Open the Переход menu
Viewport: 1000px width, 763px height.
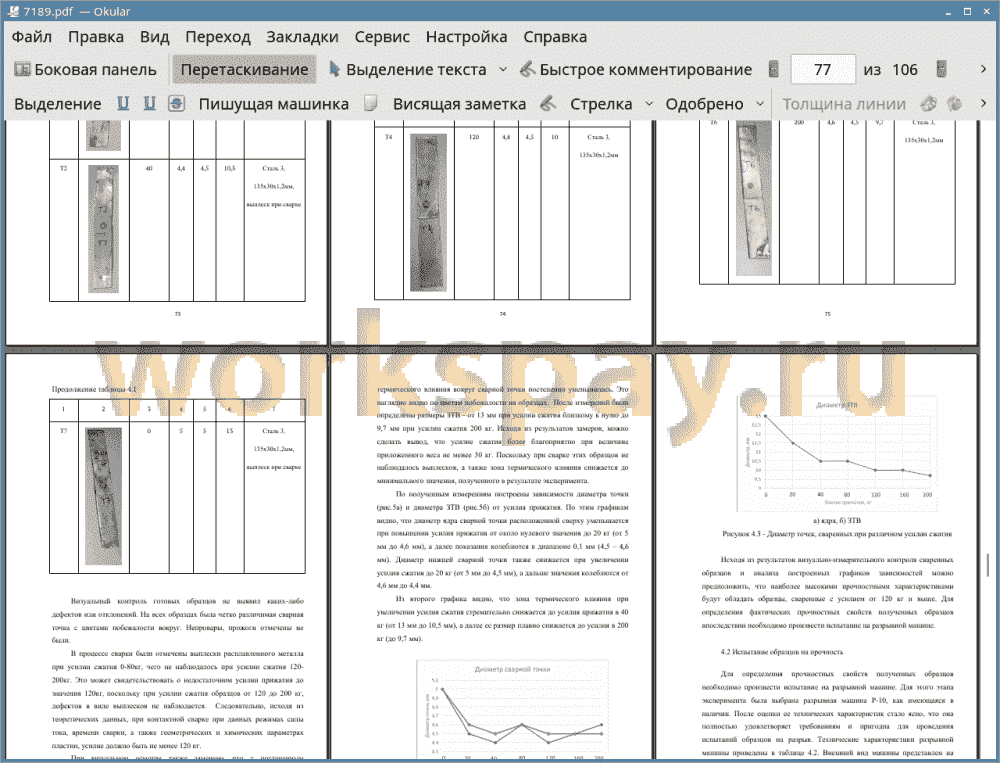click(217, 37)
